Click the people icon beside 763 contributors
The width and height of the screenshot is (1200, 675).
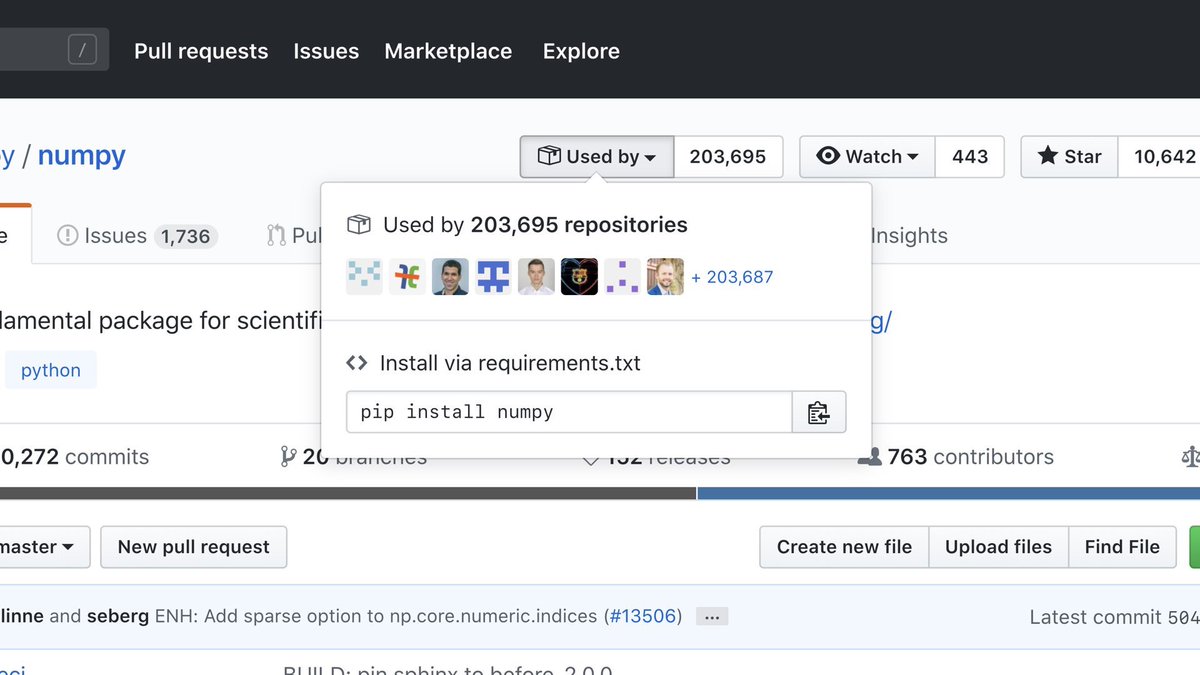(870, 457)
